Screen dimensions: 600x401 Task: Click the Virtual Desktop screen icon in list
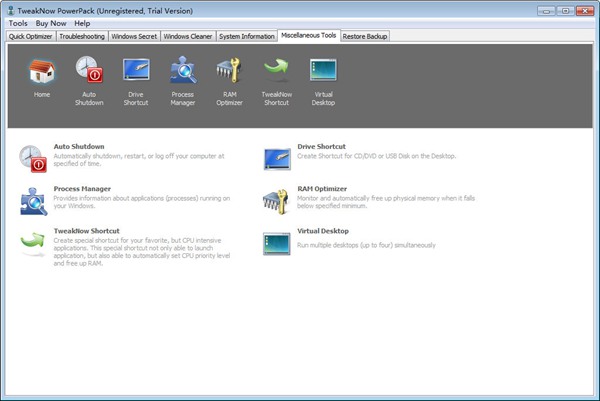point(277,243)
